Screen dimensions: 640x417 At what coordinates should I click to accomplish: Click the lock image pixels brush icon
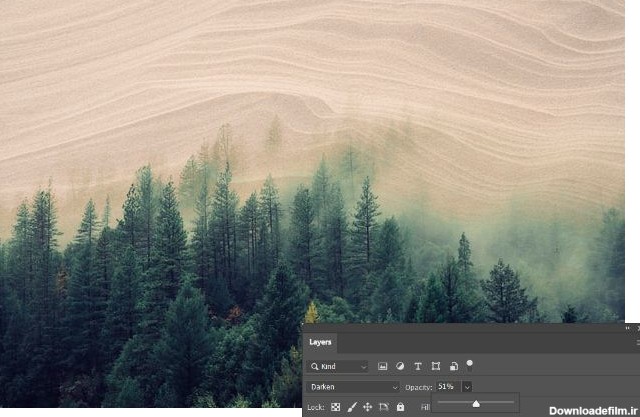click(x=352, y=407)
